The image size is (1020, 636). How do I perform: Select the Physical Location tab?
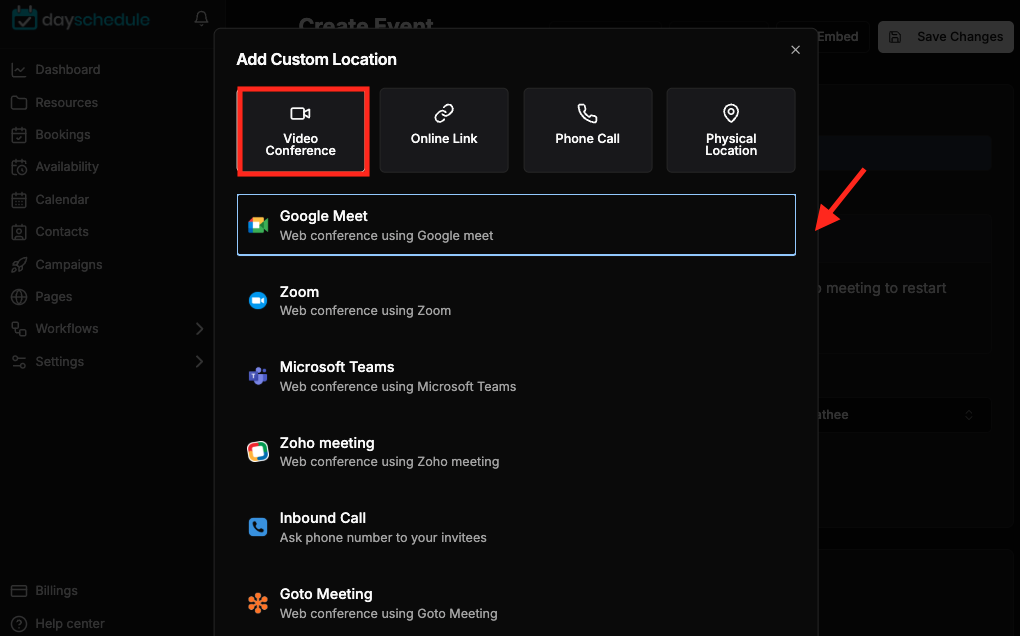(x=731, y=130)
